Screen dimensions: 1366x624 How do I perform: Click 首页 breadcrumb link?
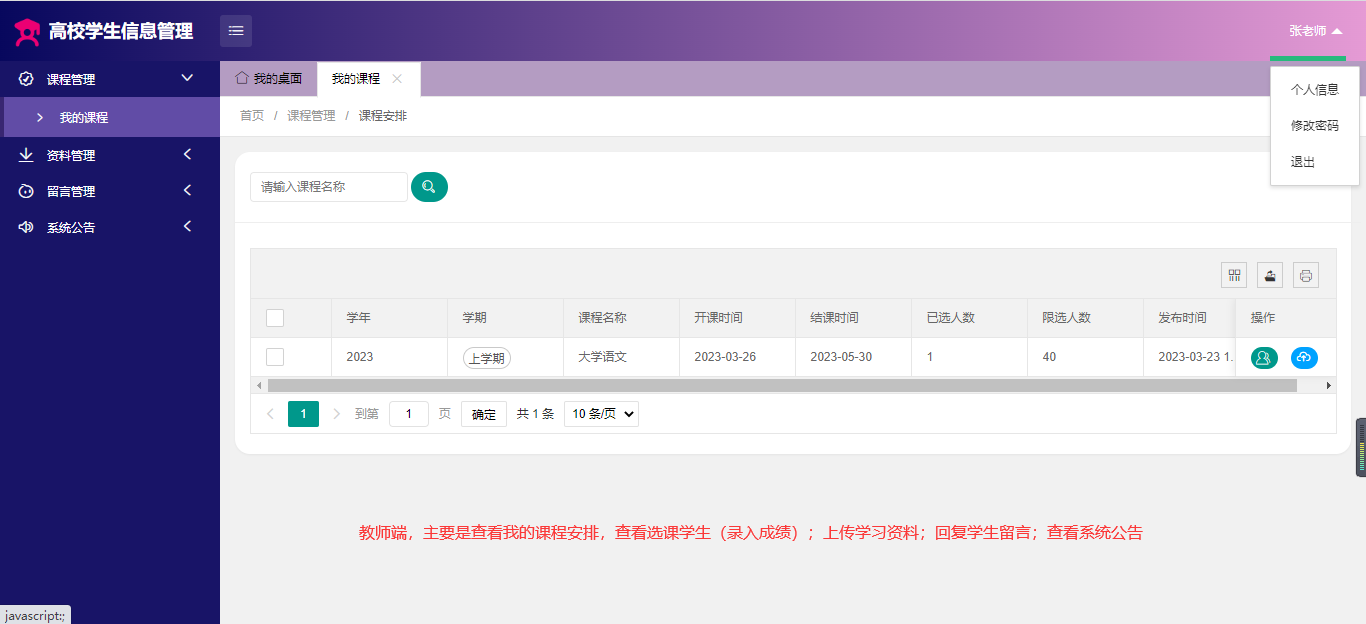click(x=252, y=116)
